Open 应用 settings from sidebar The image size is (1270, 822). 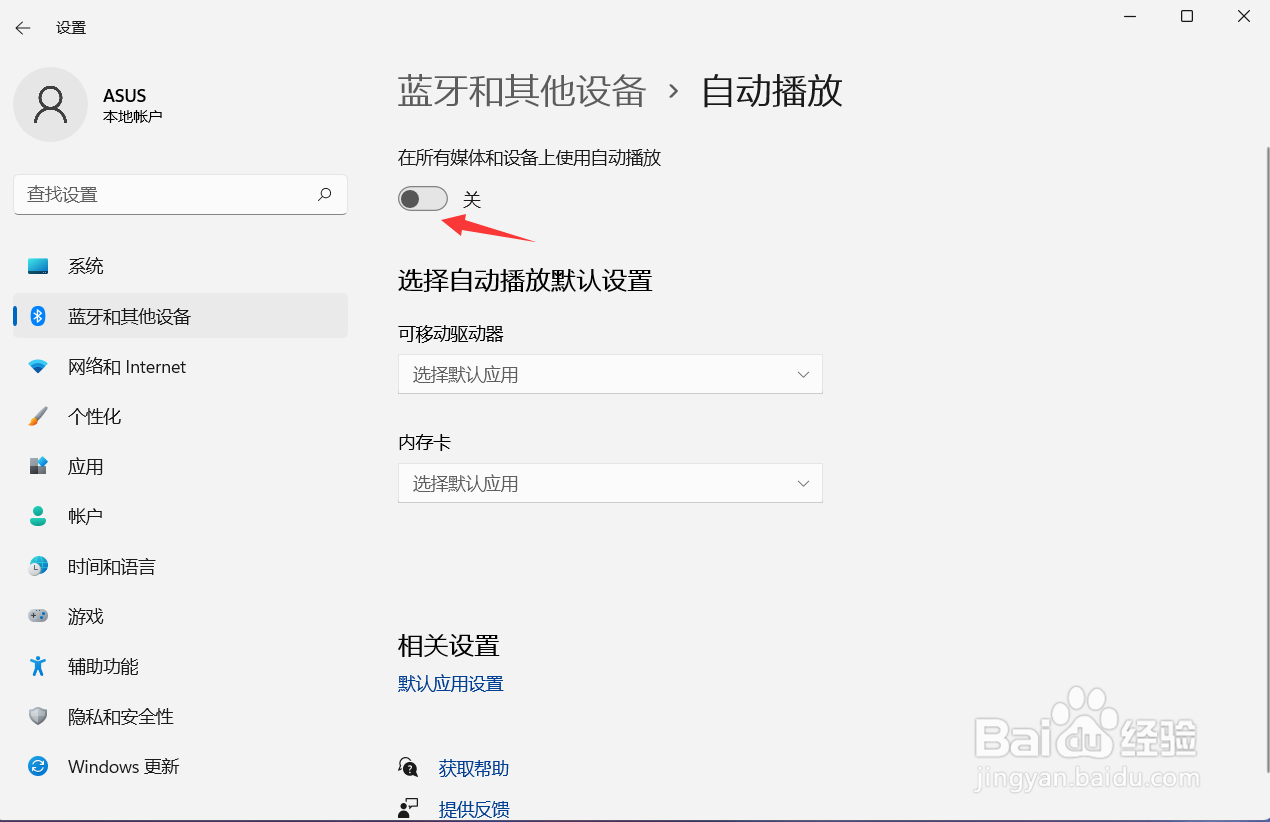pyautogui.click(x=85, y=466)
